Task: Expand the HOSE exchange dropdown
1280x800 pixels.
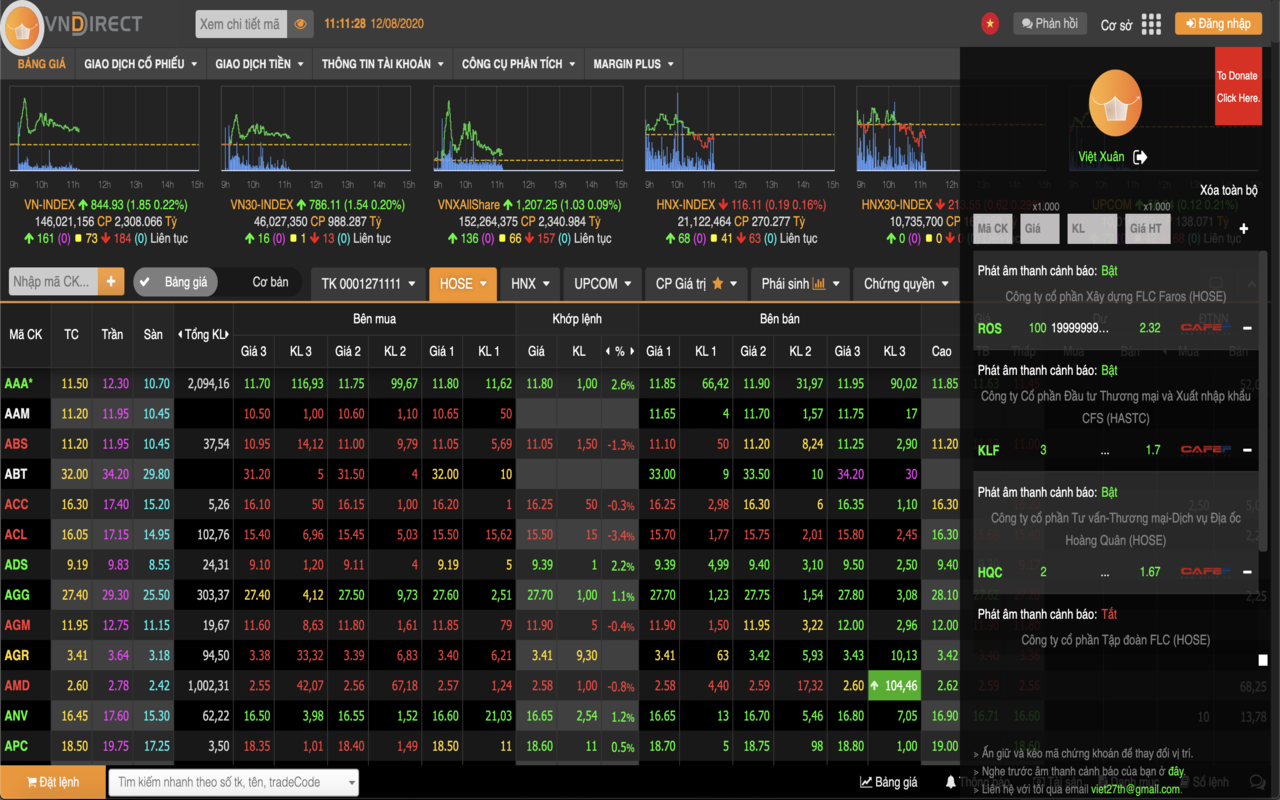Action: (x=463, y=283)
